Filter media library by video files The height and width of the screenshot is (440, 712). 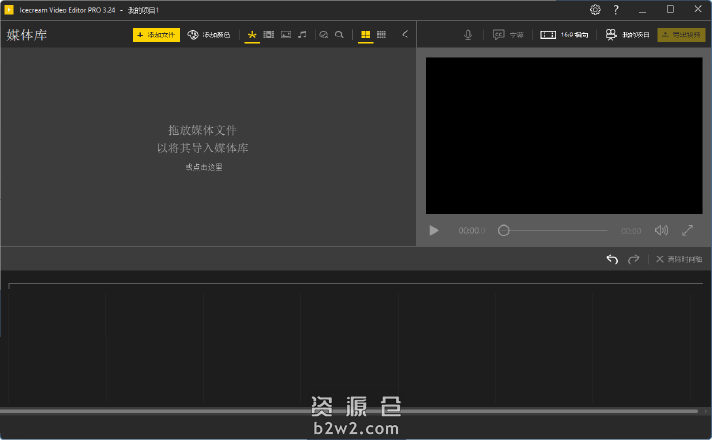point(269,34)
